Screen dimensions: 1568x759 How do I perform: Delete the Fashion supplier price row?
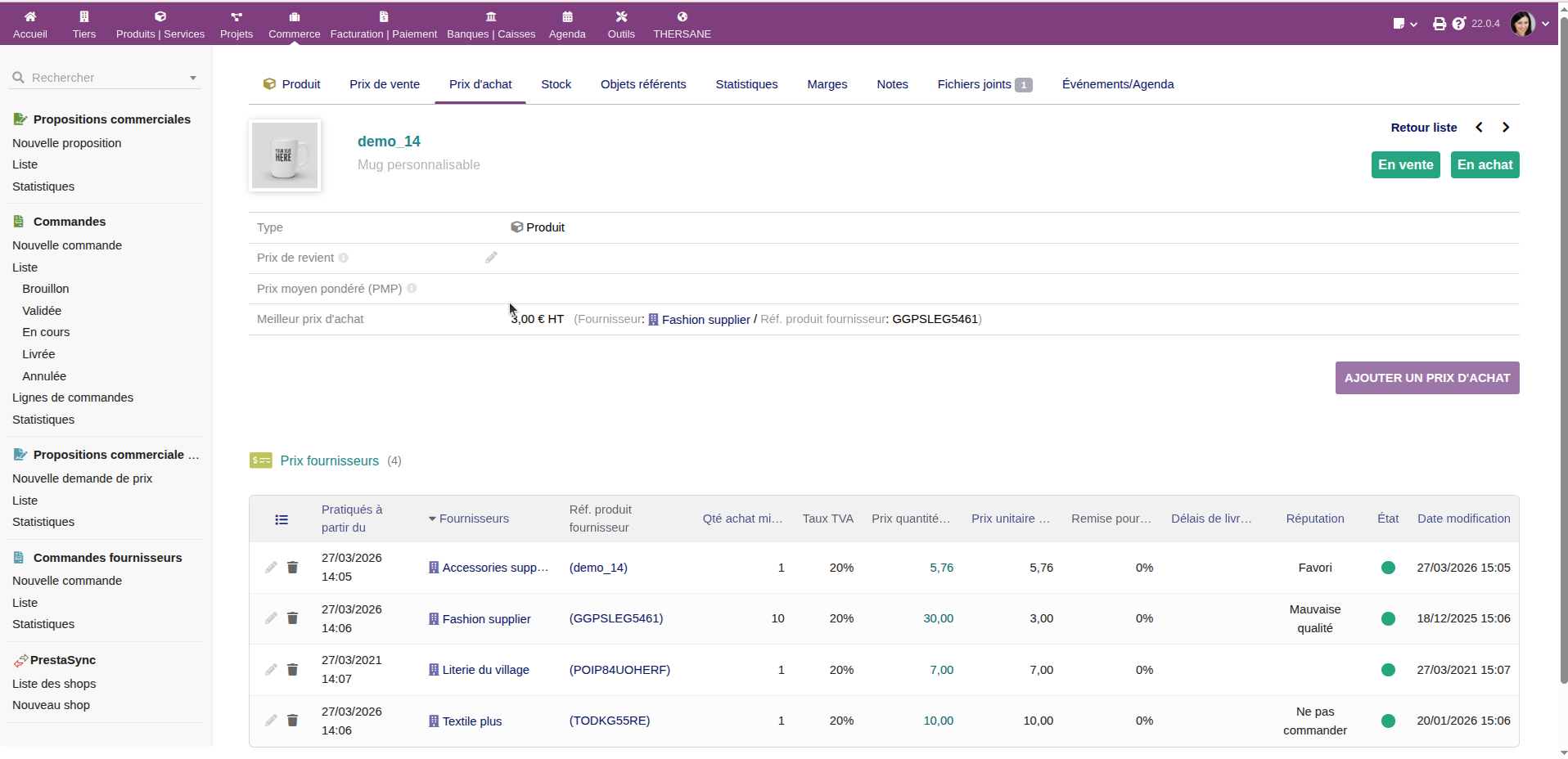click(x=292, y=618)
